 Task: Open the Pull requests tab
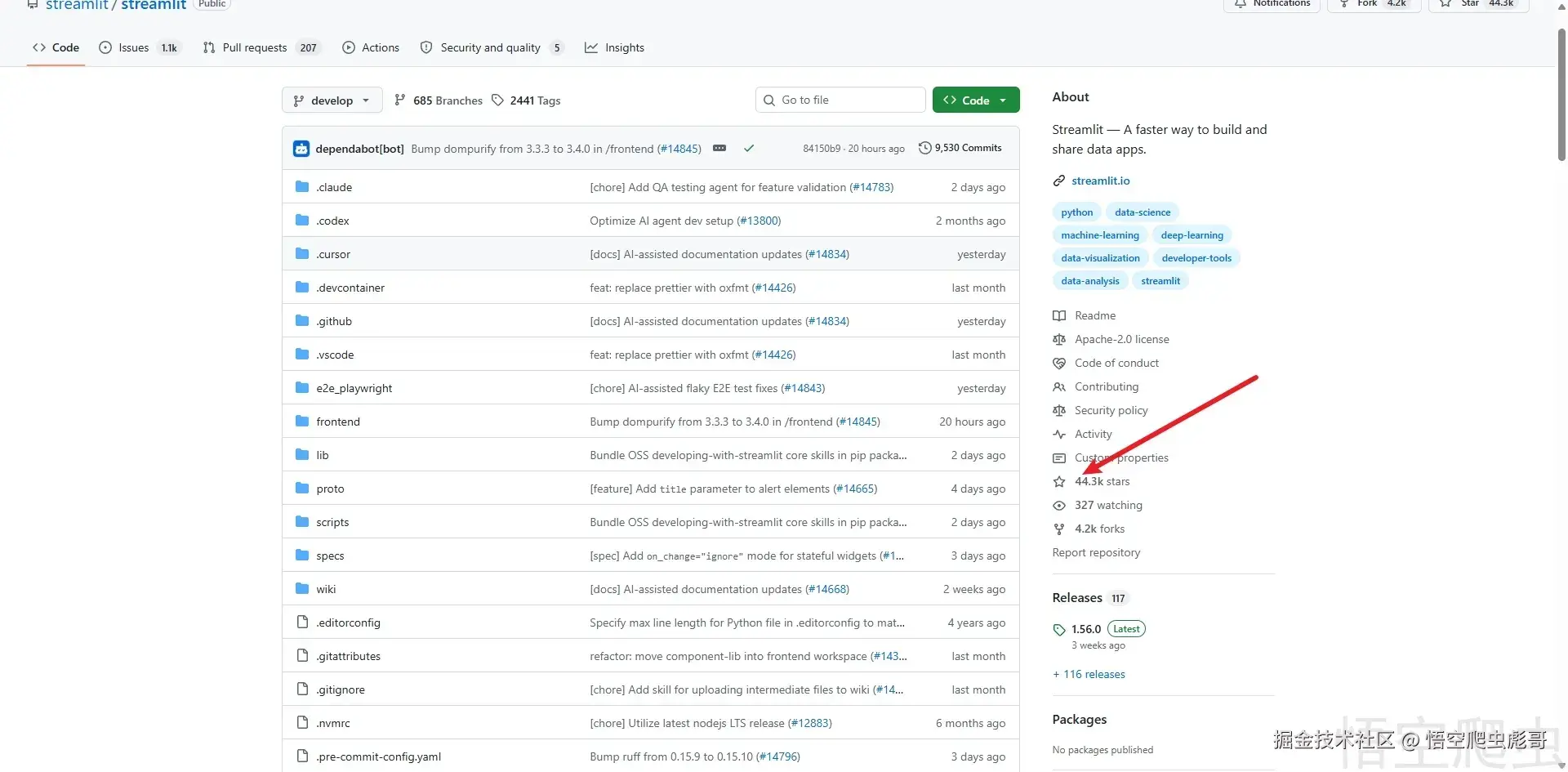click(x=262, y=47)
